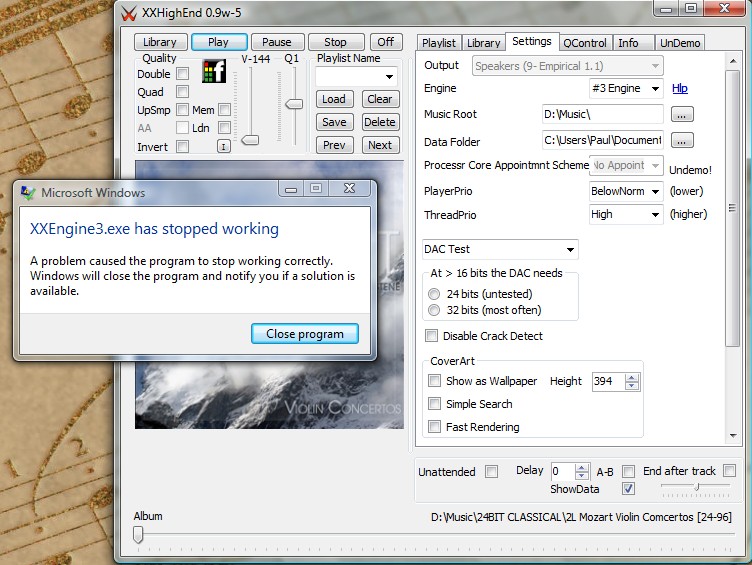Enable the Double quality checkbox

point(182,73)
